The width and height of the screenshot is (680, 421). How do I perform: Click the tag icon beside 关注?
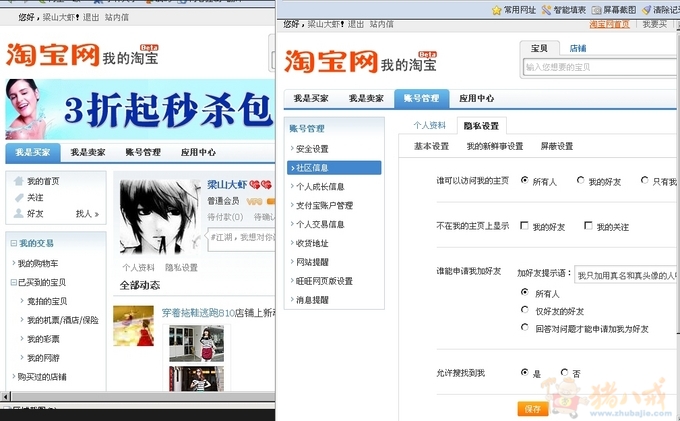19,198
